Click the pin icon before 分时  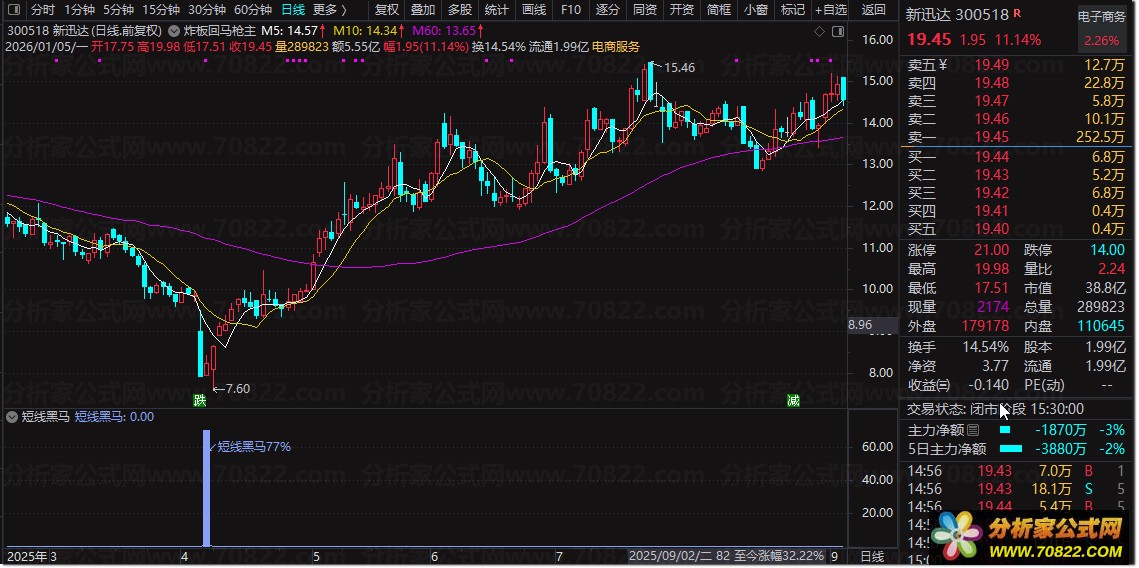point(15,10)
